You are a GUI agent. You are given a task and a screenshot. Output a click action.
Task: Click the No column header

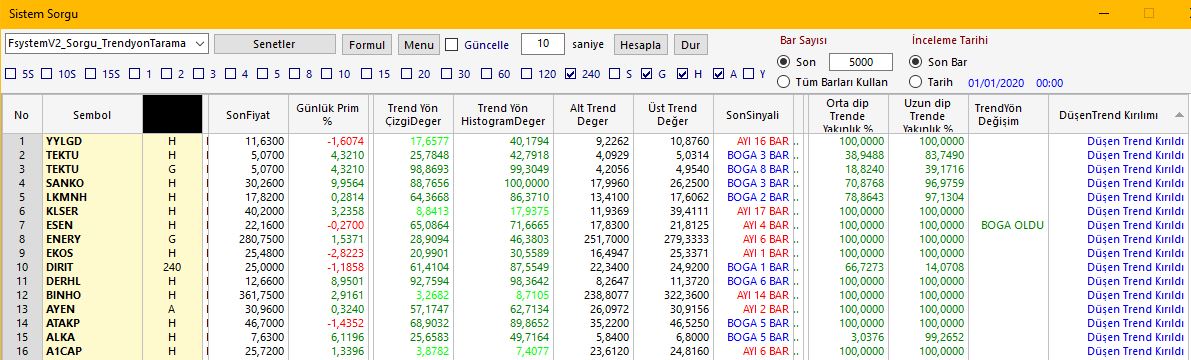(21, 115)
